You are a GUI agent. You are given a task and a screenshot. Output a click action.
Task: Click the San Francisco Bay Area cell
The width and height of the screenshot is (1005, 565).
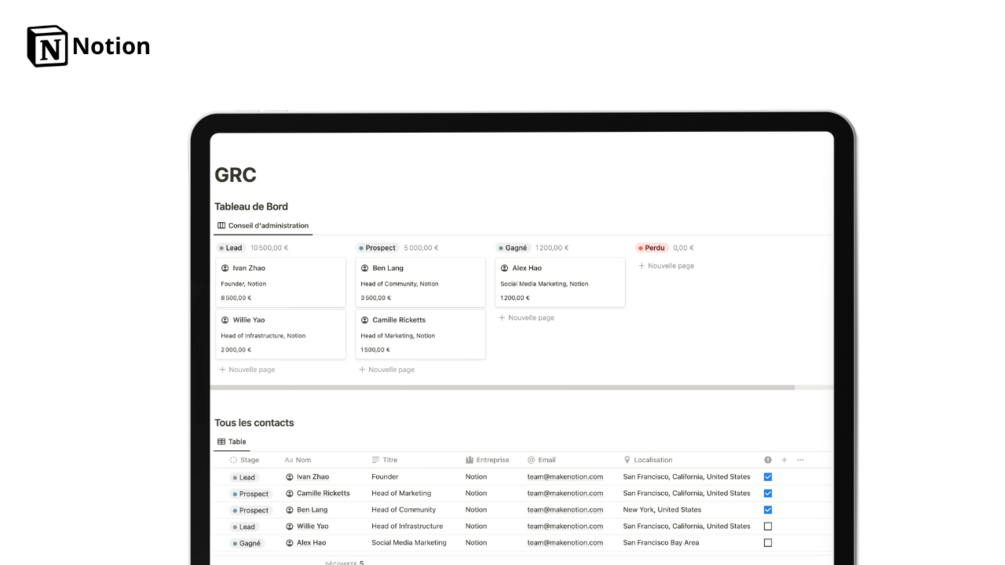pos(661,543)
